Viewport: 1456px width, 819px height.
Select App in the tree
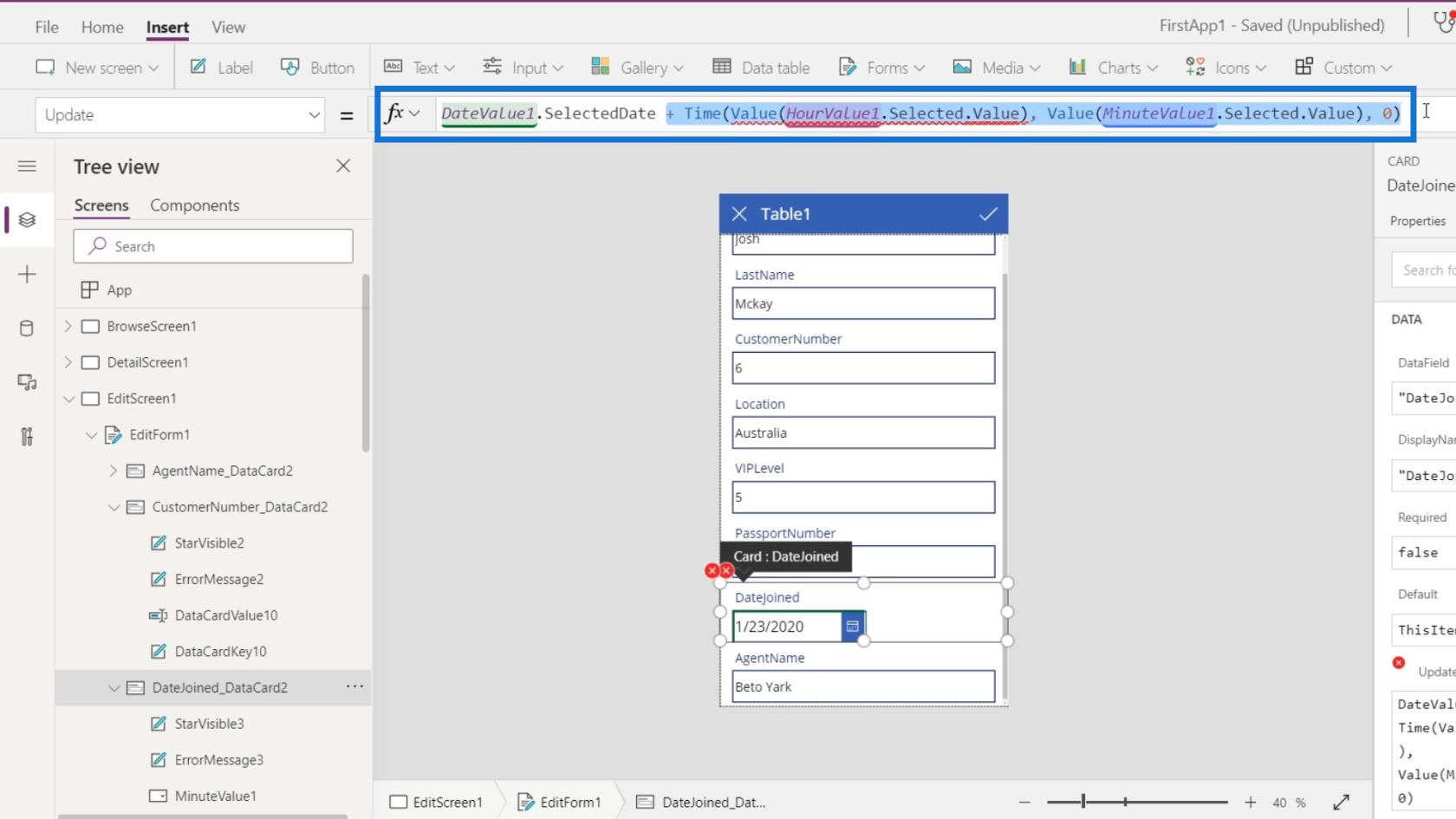pos(120,289)
